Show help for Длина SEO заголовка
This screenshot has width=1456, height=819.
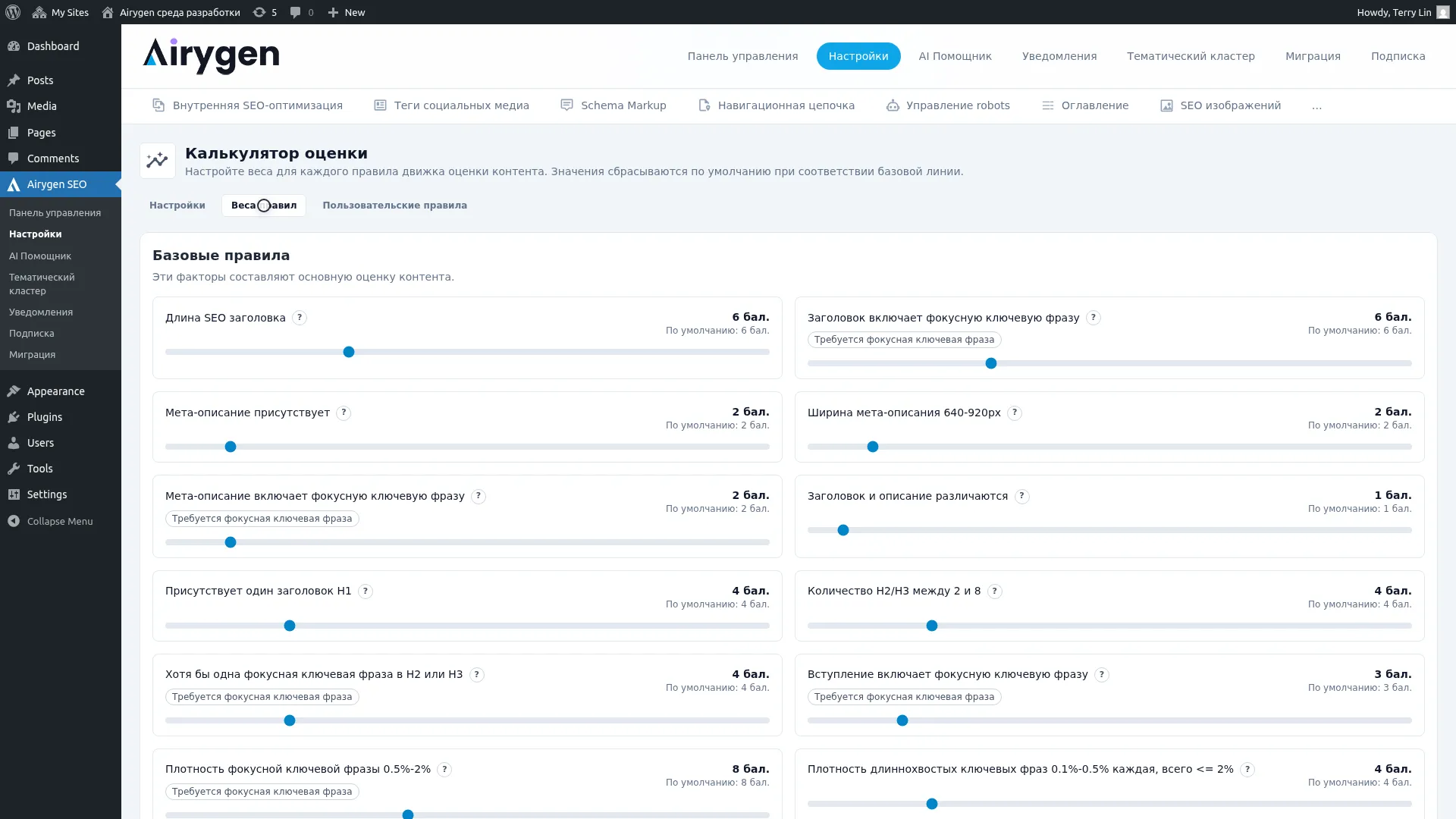[x=300, y=318]
